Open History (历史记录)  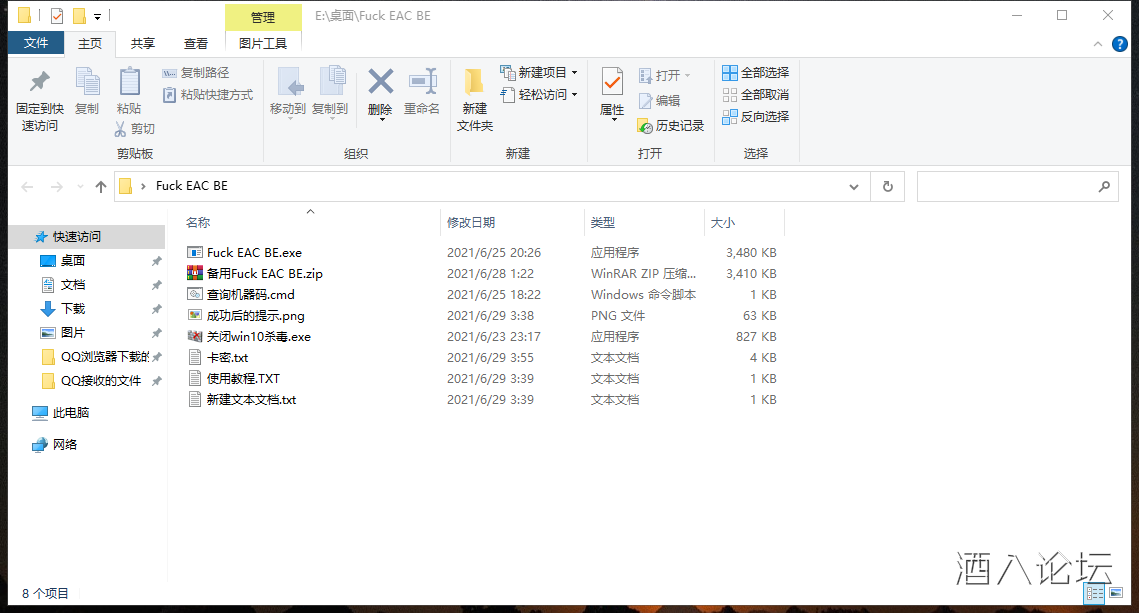coord(670,126)
